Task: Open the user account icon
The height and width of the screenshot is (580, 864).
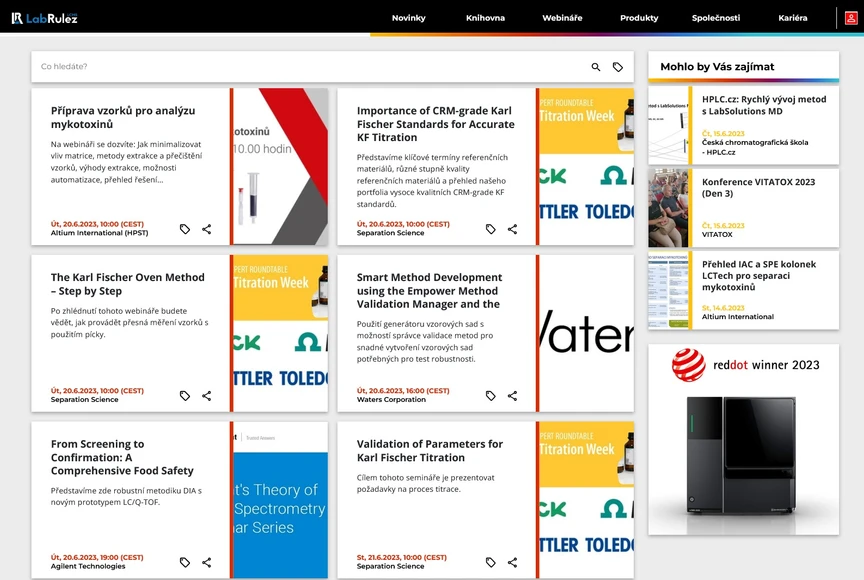Action: coord(851,18)
